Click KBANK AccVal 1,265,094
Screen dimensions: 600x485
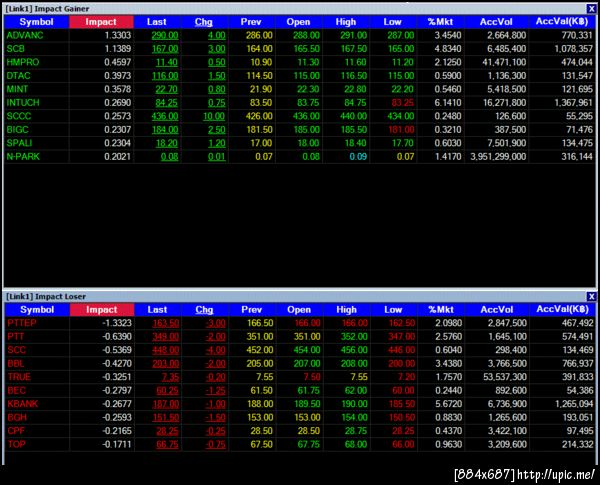point(574,404)
